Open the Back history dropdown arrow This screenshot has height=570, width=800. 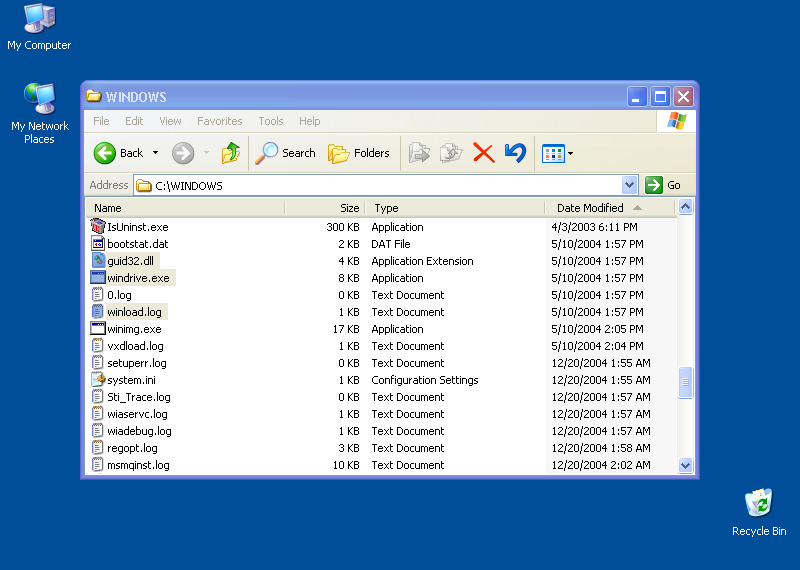coord(156,153)
